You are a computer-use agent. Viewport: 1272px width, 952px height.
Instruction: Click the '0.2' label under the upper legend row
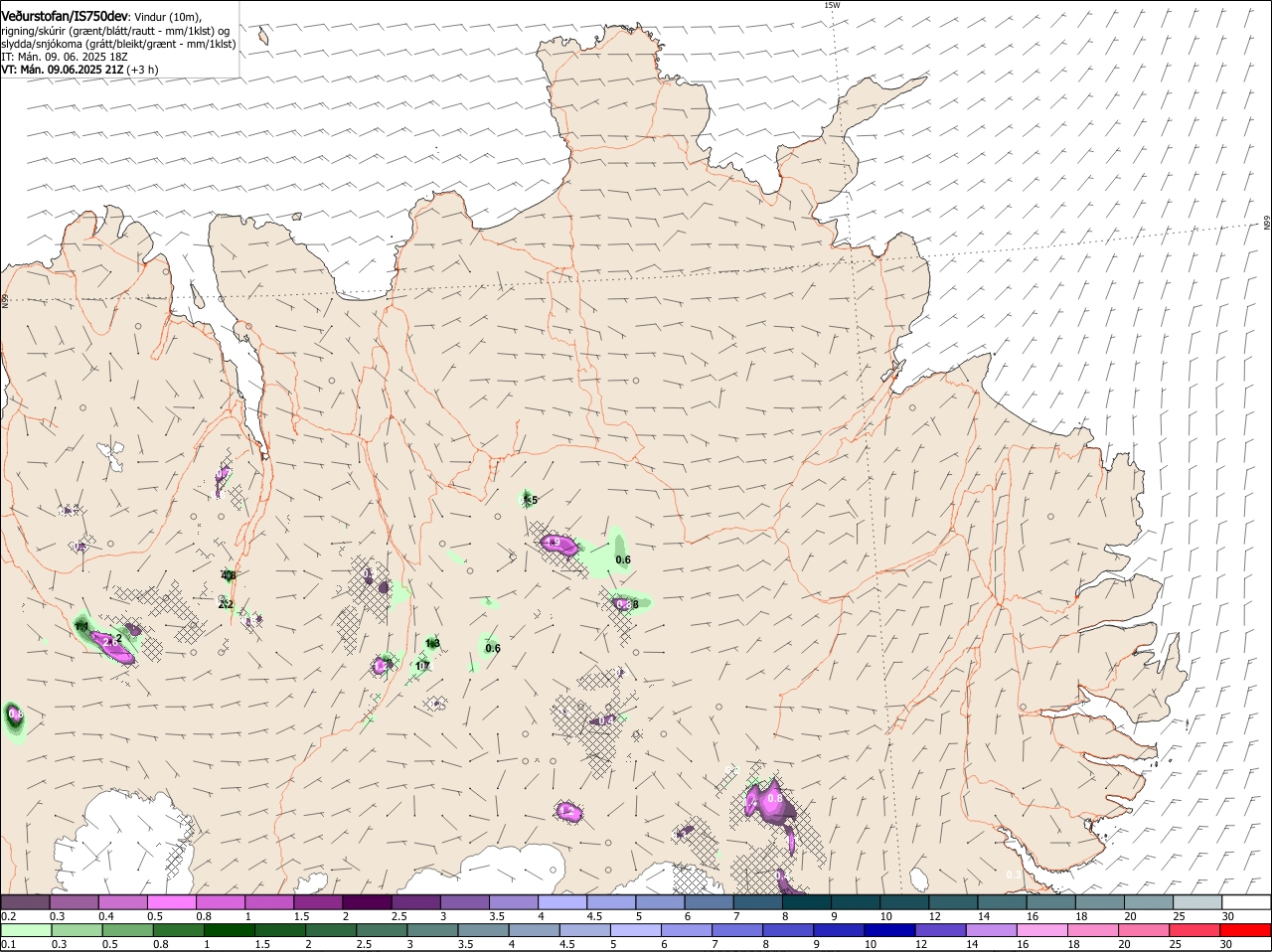tap(8, 916)
